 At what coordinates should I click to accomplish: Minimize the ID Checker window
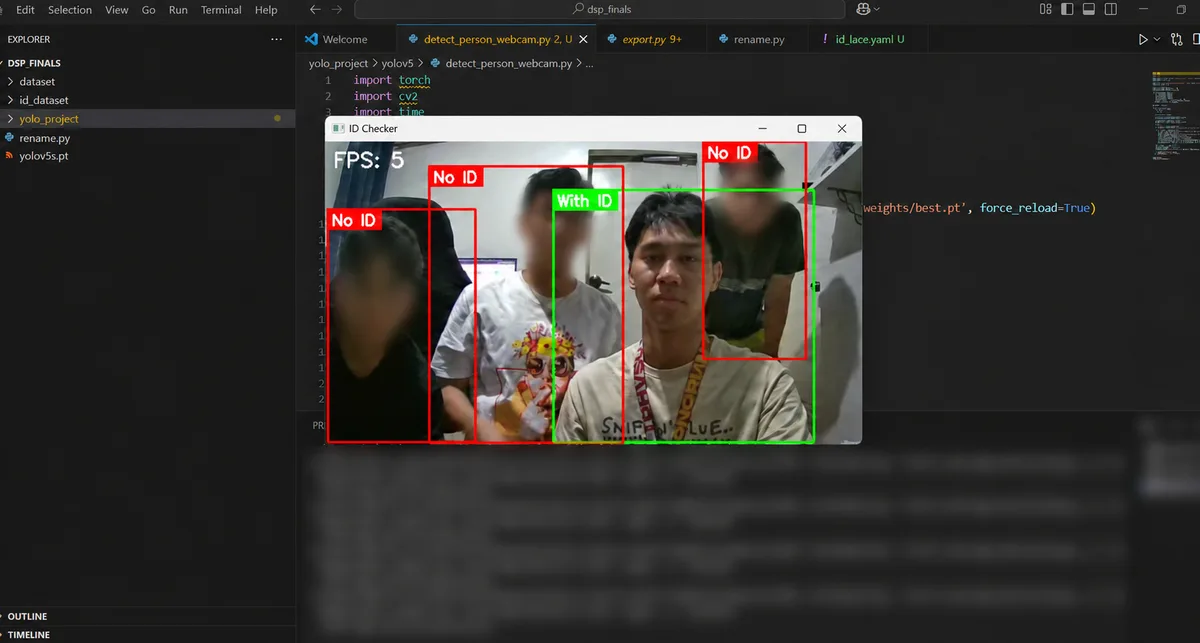pyautogui.click(x=763, y=128)
